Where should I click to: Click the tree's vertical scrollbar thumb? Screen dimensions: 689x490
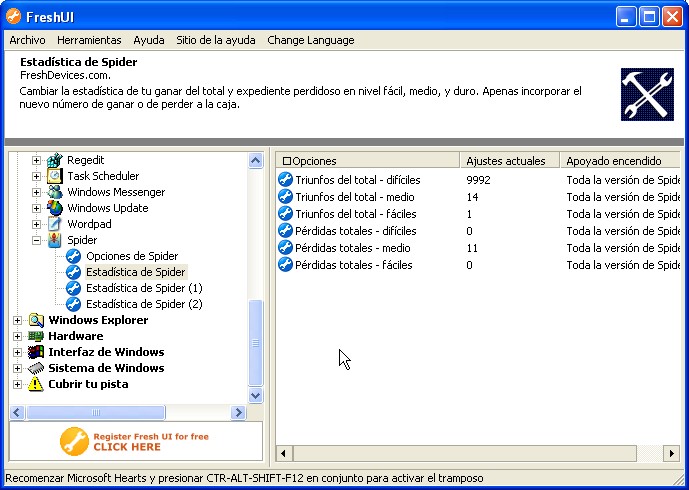(x=256, y=343)
